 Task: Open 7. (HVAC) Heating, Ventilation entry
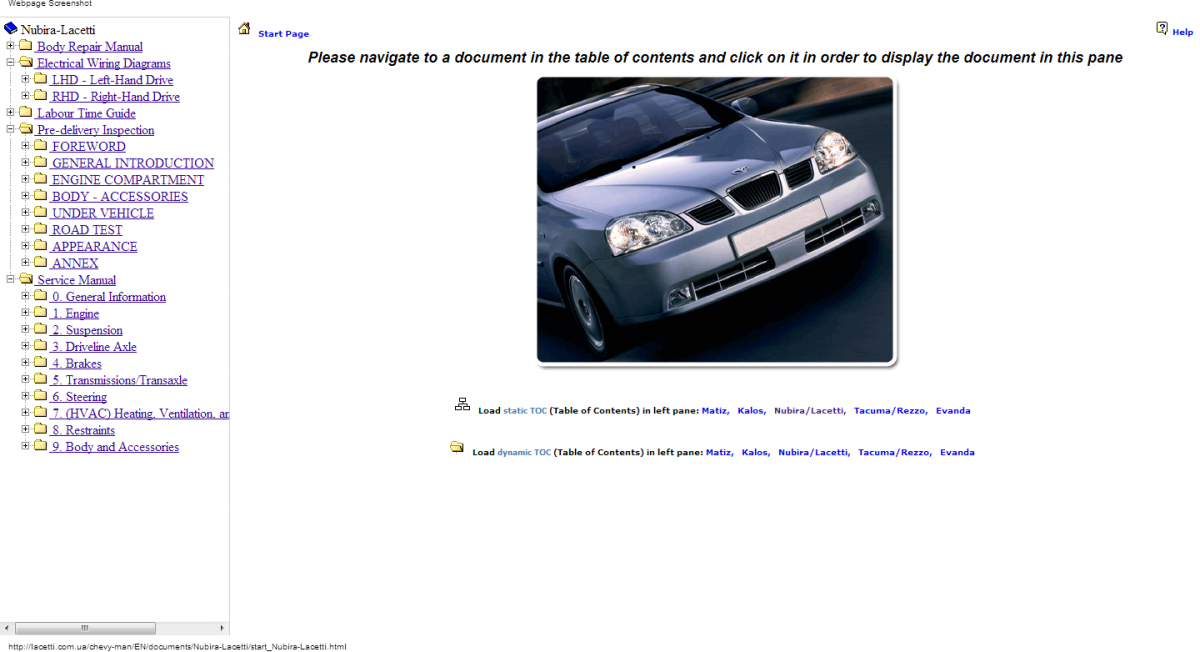140,414
